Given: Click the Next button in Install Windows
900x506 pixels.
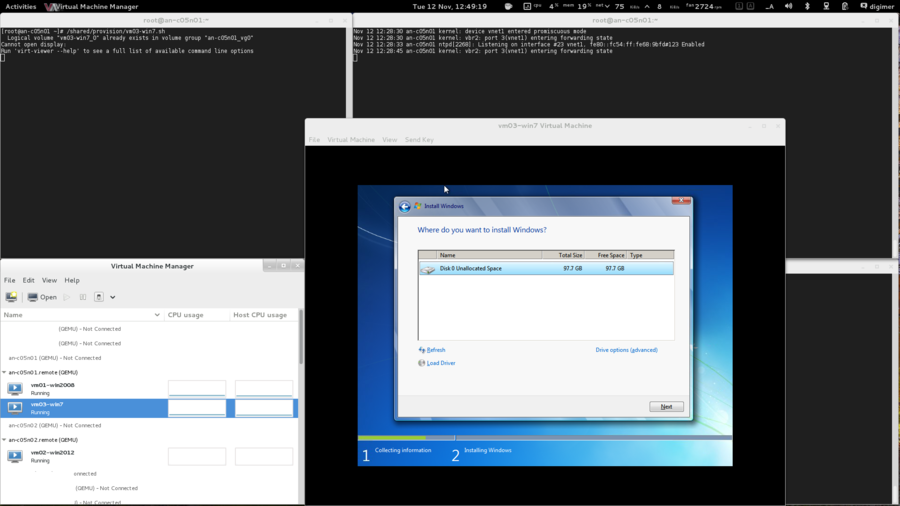Looking at the screenshot, I should click(666, 407).
